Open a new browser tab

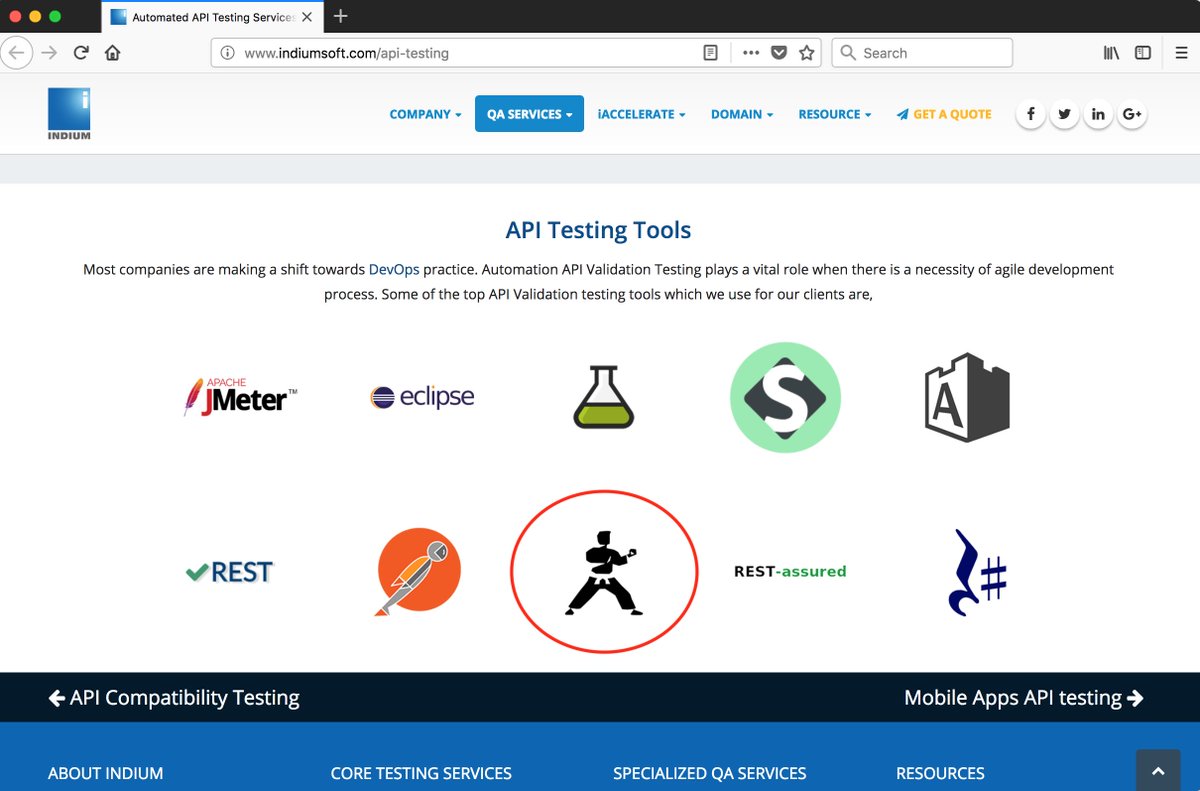(340, 16)
